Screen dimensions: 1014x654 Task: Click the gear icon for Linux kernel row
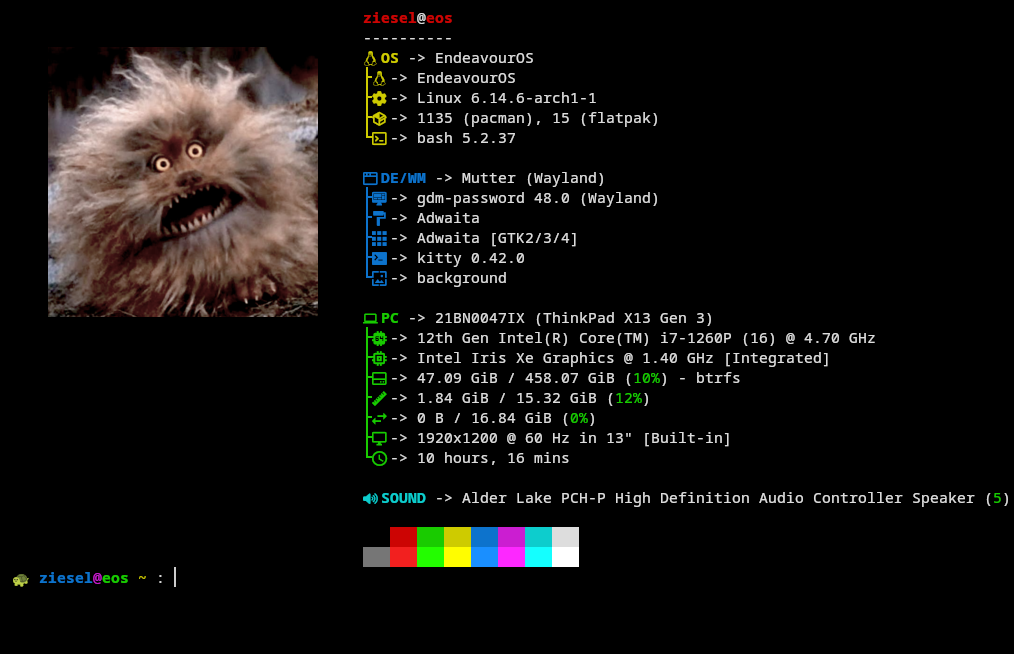coord(379,98)
